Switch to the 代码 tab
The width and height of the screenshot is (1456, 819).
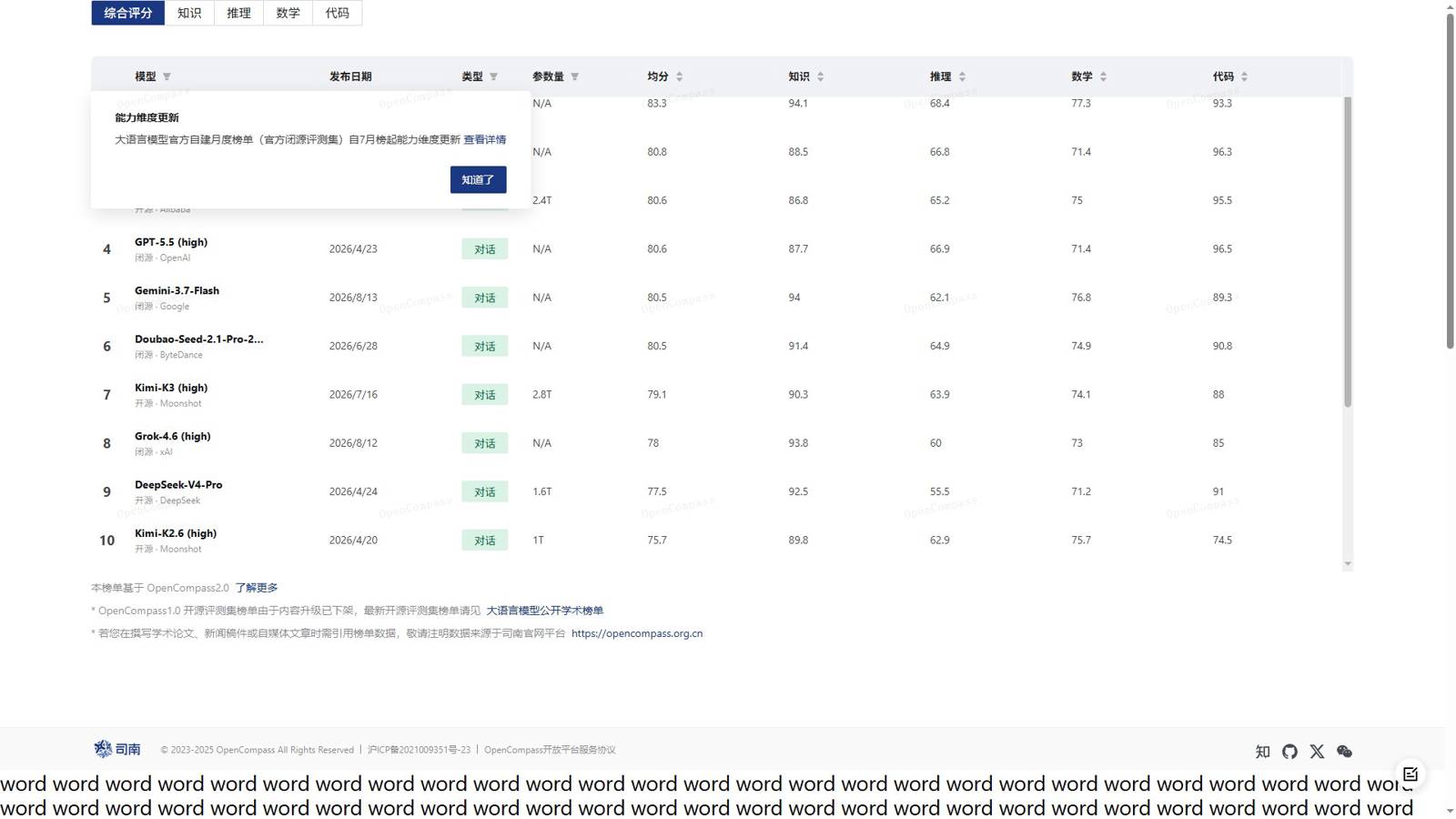pos(337,13)
